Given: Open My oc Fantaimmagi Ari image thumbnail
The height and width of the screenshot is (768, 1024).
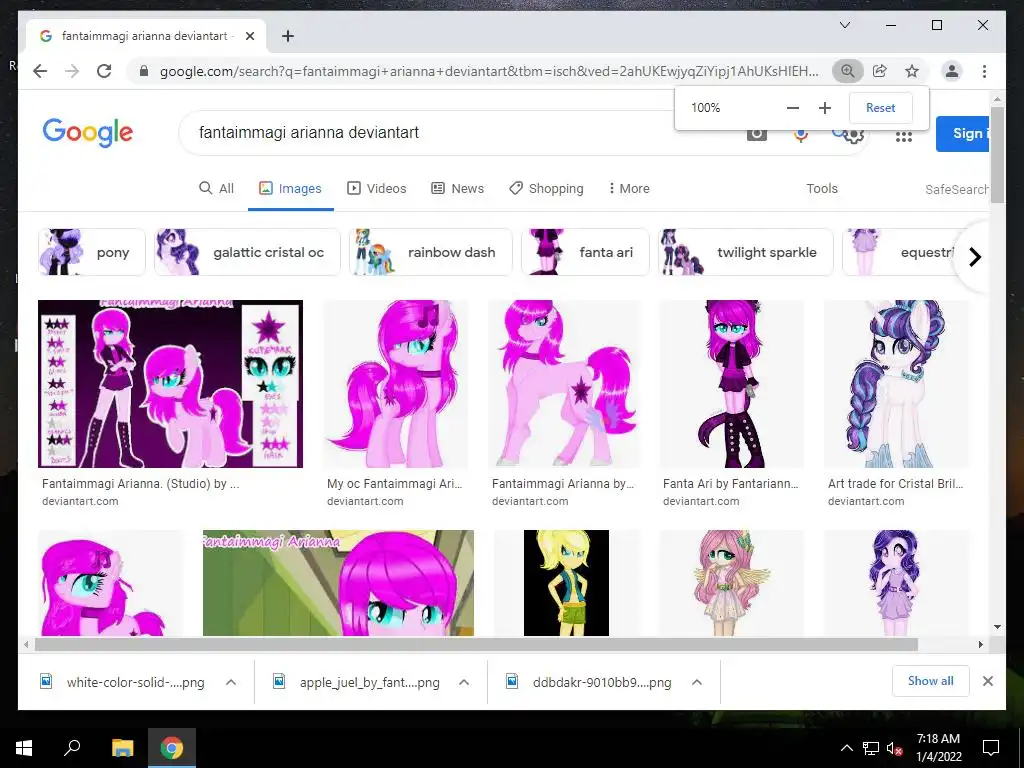Looking at the screenshot, I should pyautogui.click(x=396, y=384).
